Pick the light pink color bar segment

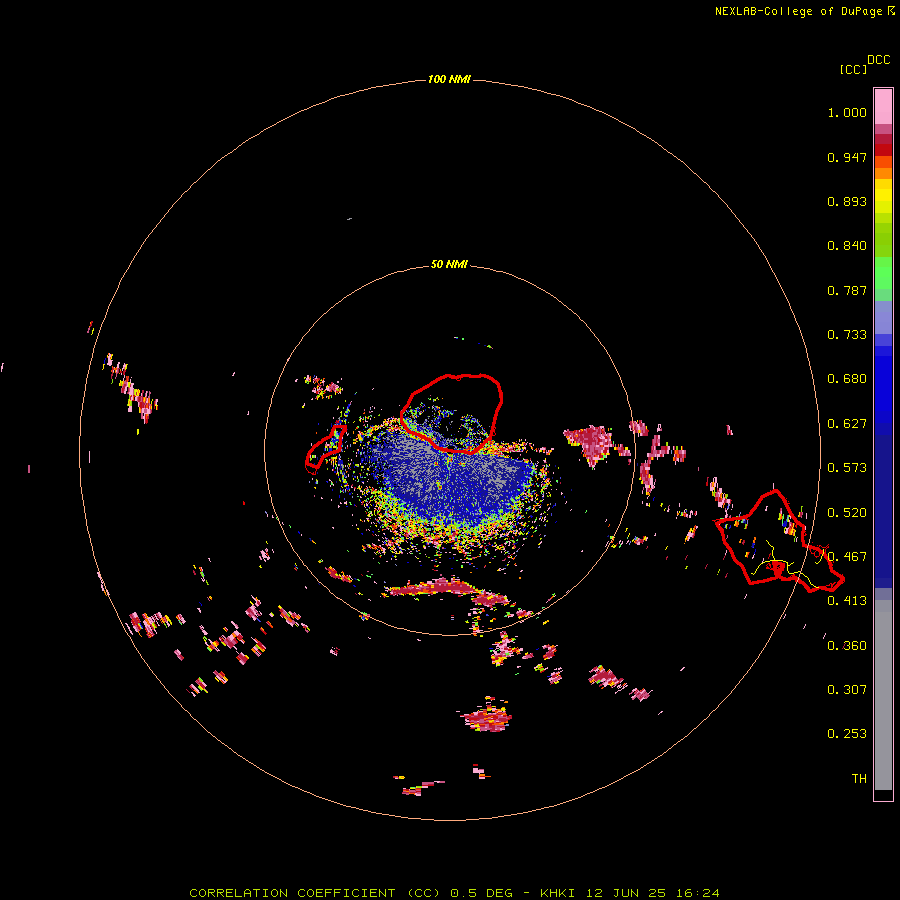click(x=883, y=107)
